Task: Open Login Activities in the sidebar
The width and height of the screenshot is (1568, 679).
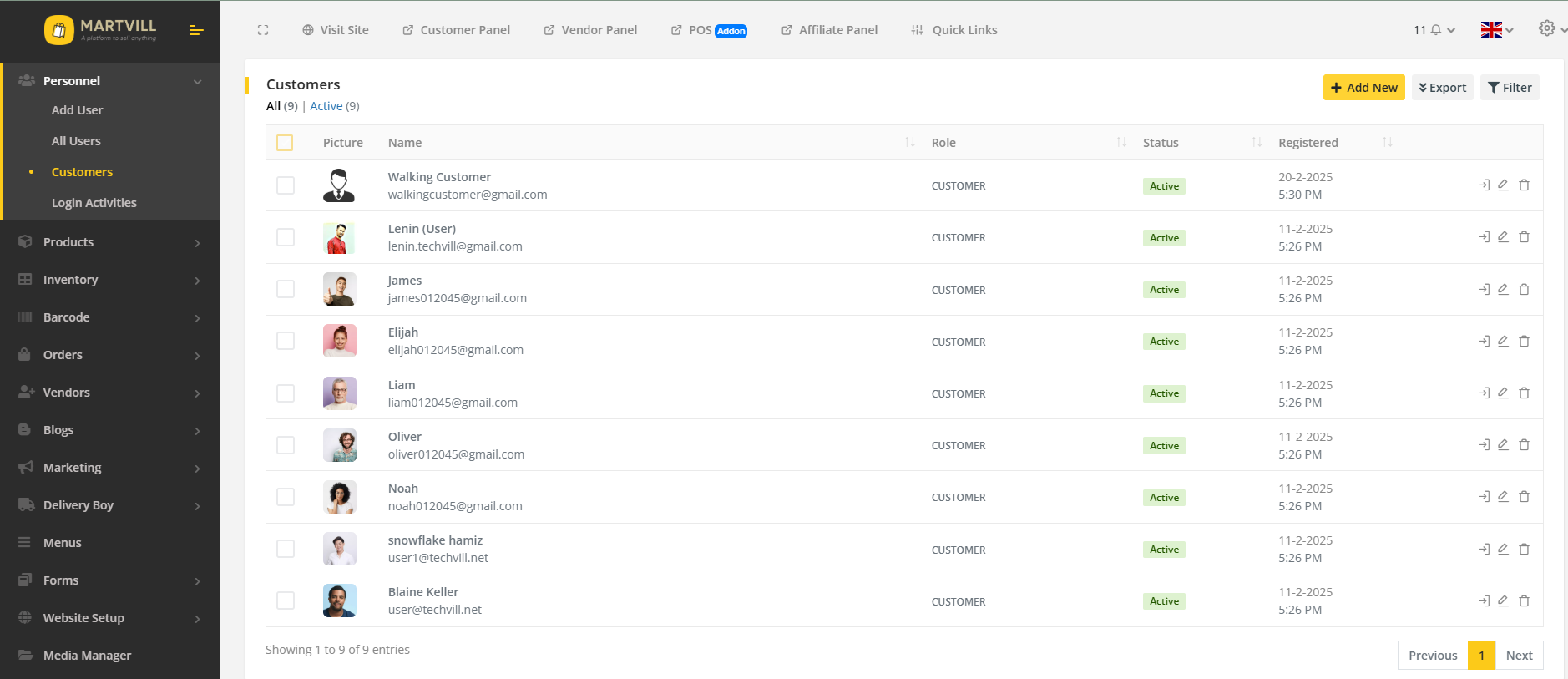Action: [94, 203]
